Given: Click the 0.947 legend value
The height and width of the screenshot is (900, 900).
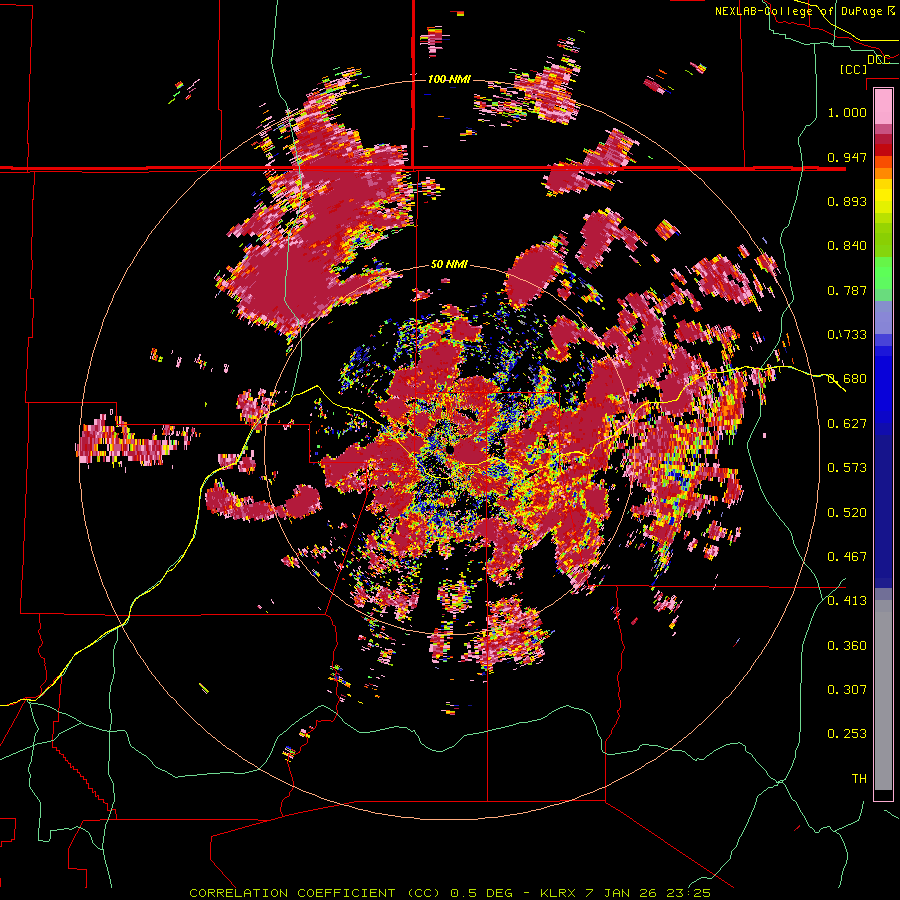Looking at the screenshot, I should (847, 157).
